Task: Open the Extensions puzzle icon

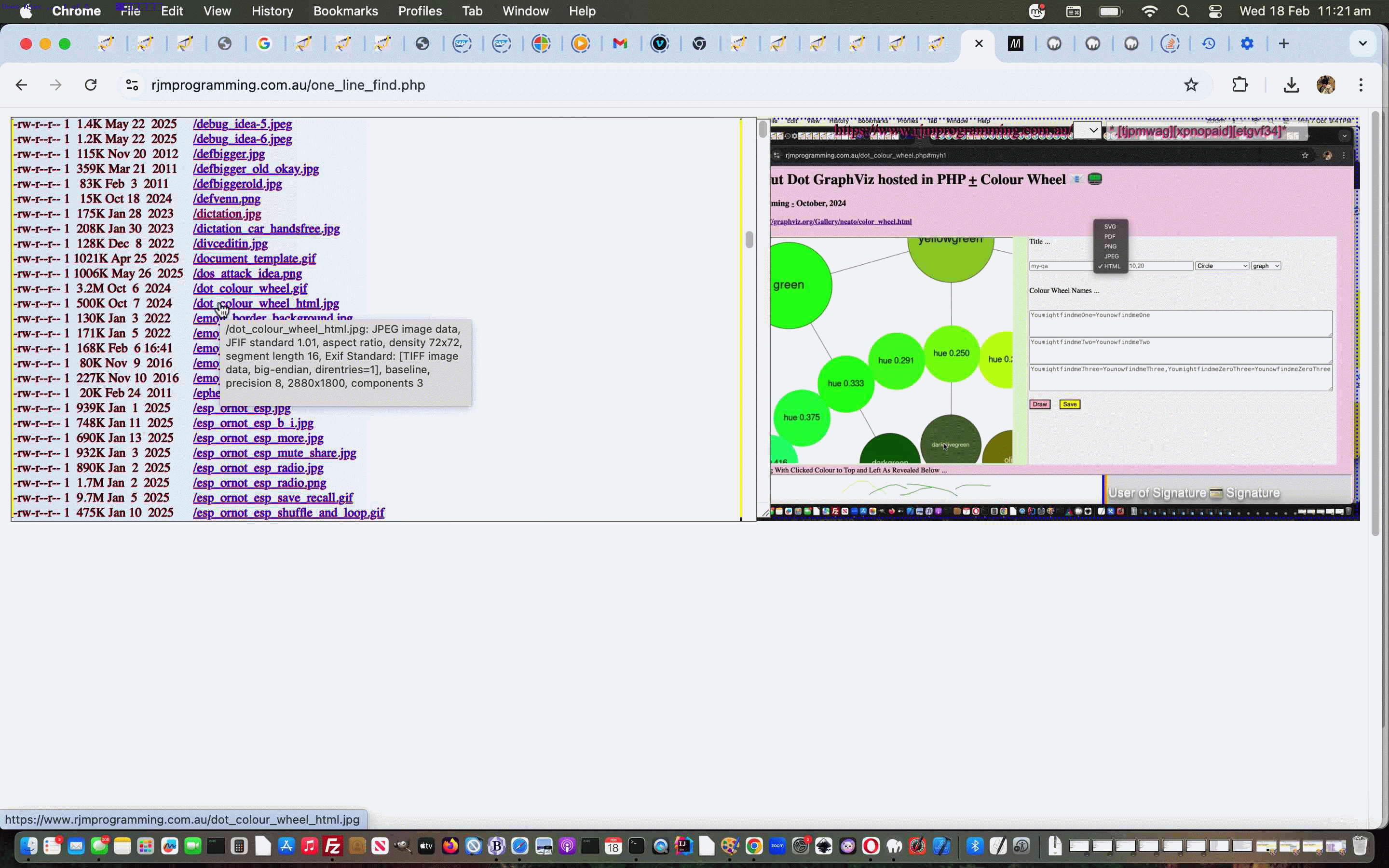Action: [x=1239, y=84]
